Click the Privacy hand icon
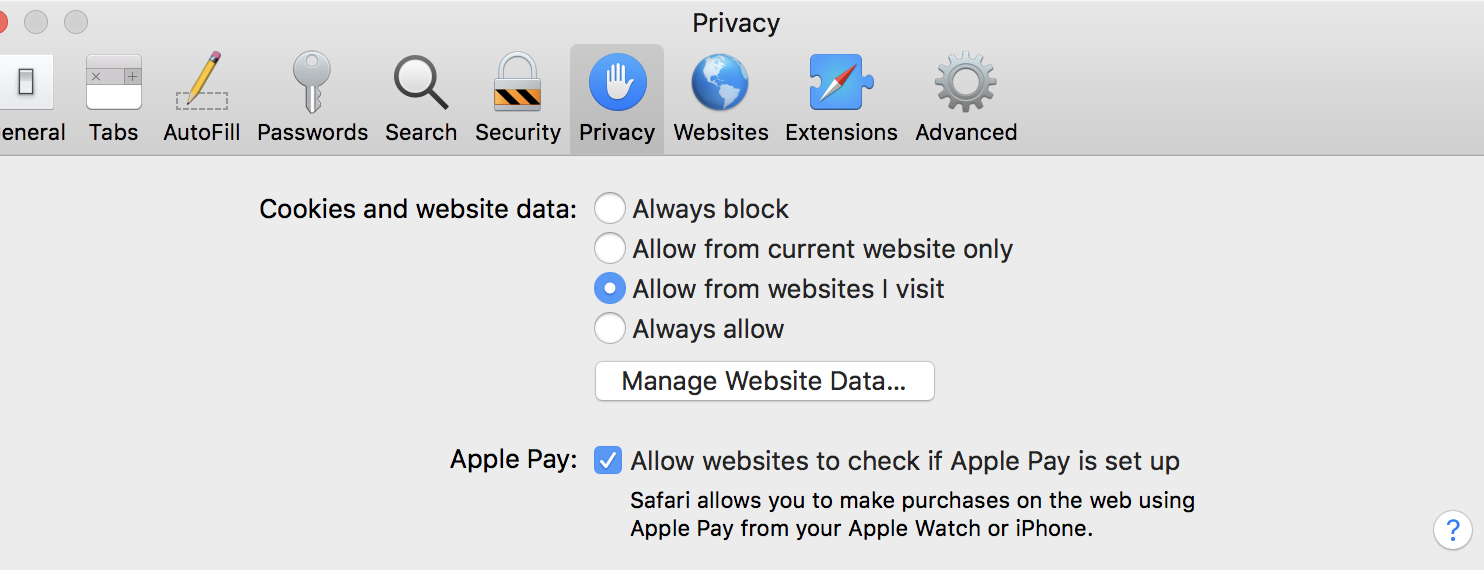The height and width of the screenshot is (570, 1484). pos(617,82)
